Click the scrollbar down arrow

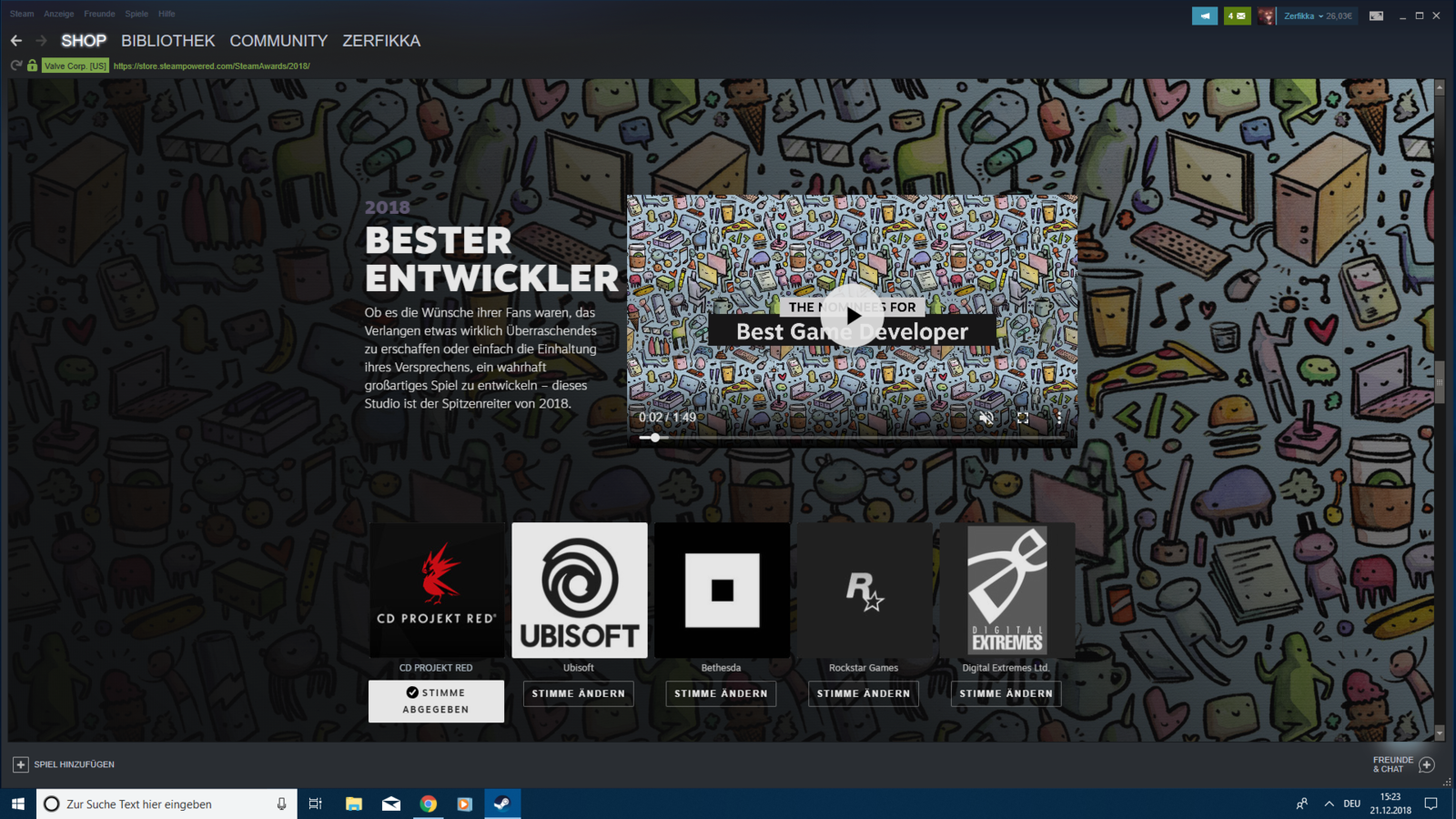(x=1439, y=733)
